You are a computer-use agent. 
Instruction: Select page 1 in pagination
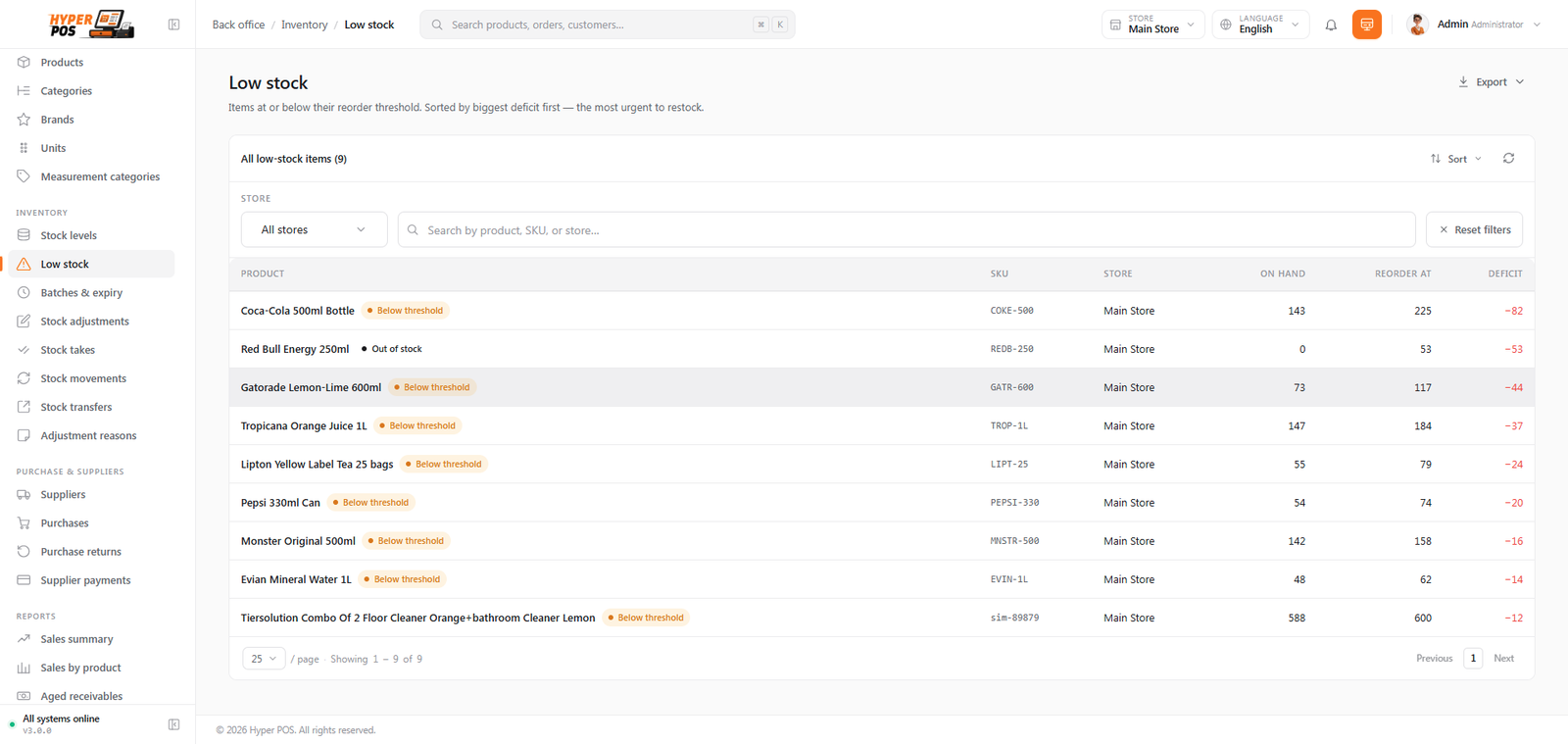pos(1473,659)
